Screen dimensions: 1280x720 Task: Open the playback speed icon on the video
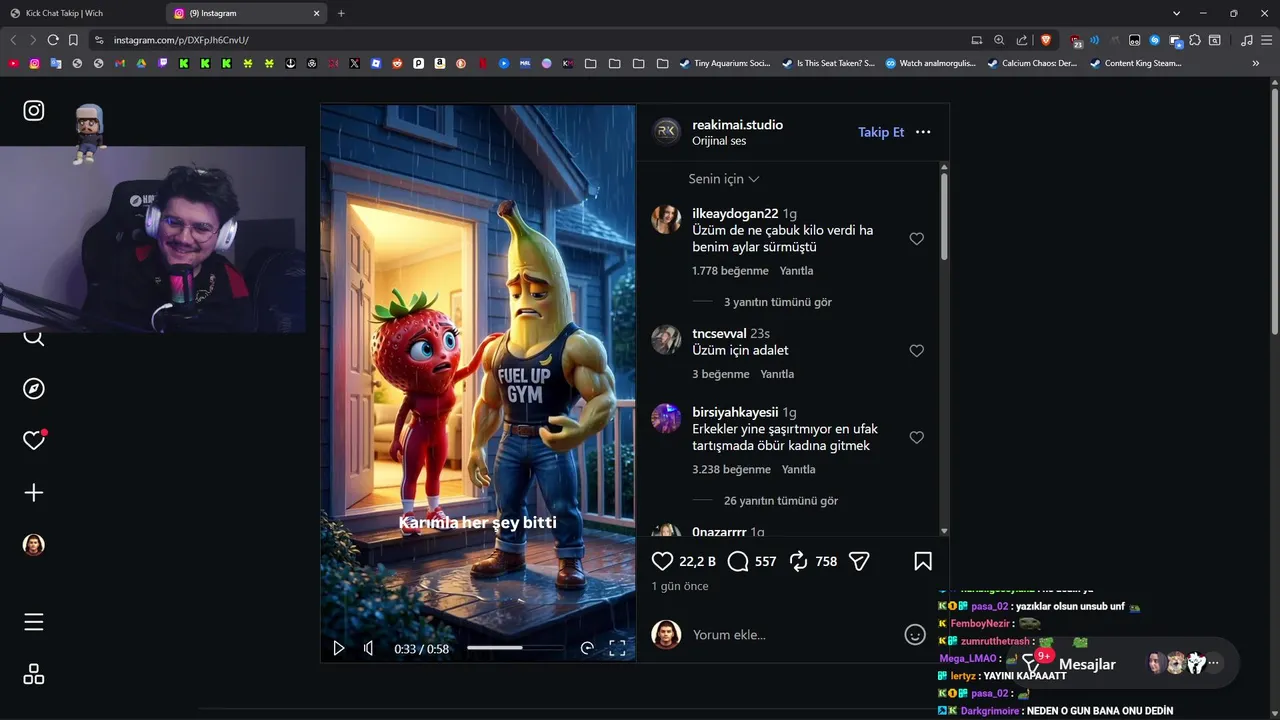pyautogui.click(x=587, y=648)
